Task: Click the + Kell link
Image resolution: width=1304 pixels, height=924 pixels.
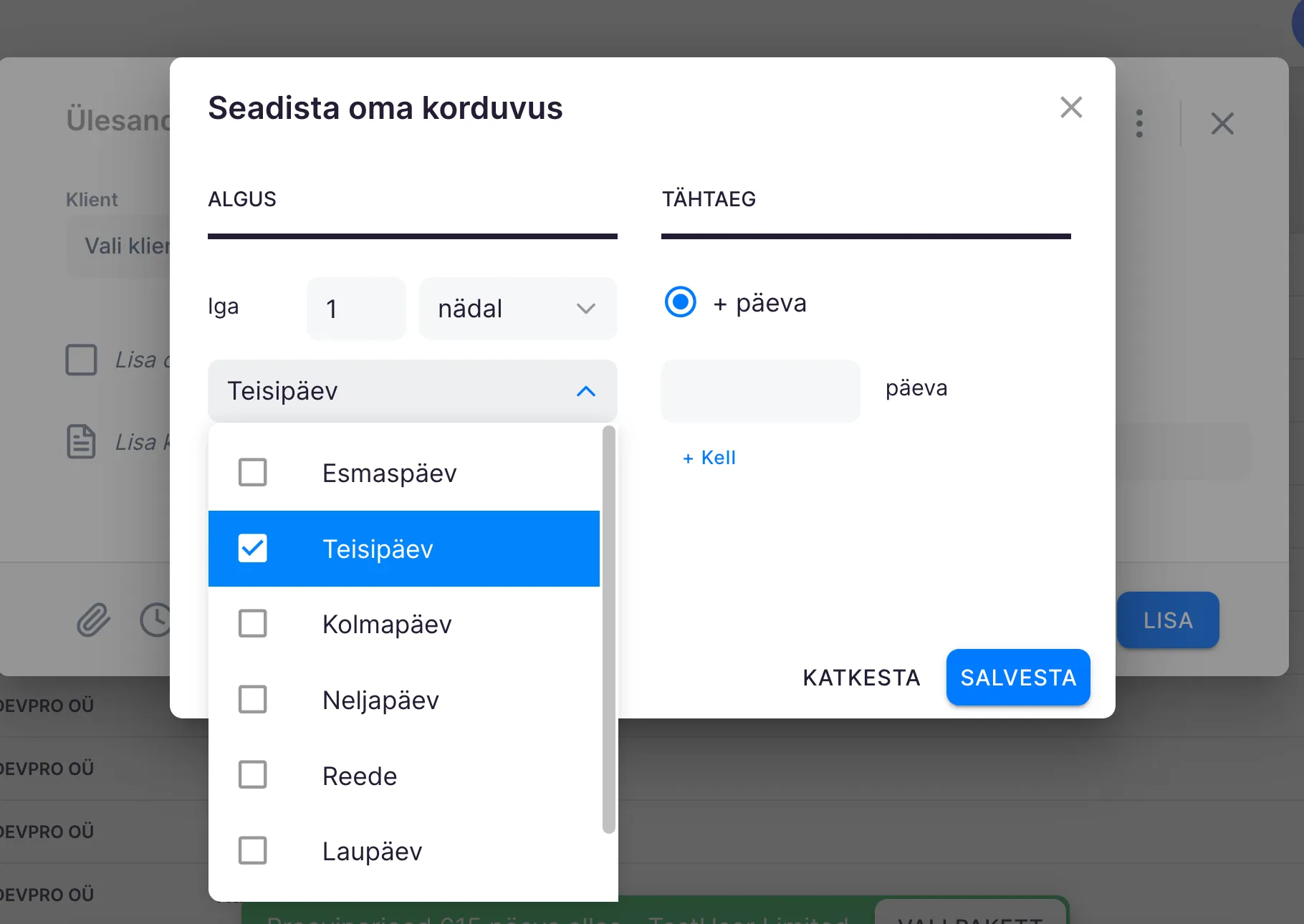Action: (x=709, y=458)
